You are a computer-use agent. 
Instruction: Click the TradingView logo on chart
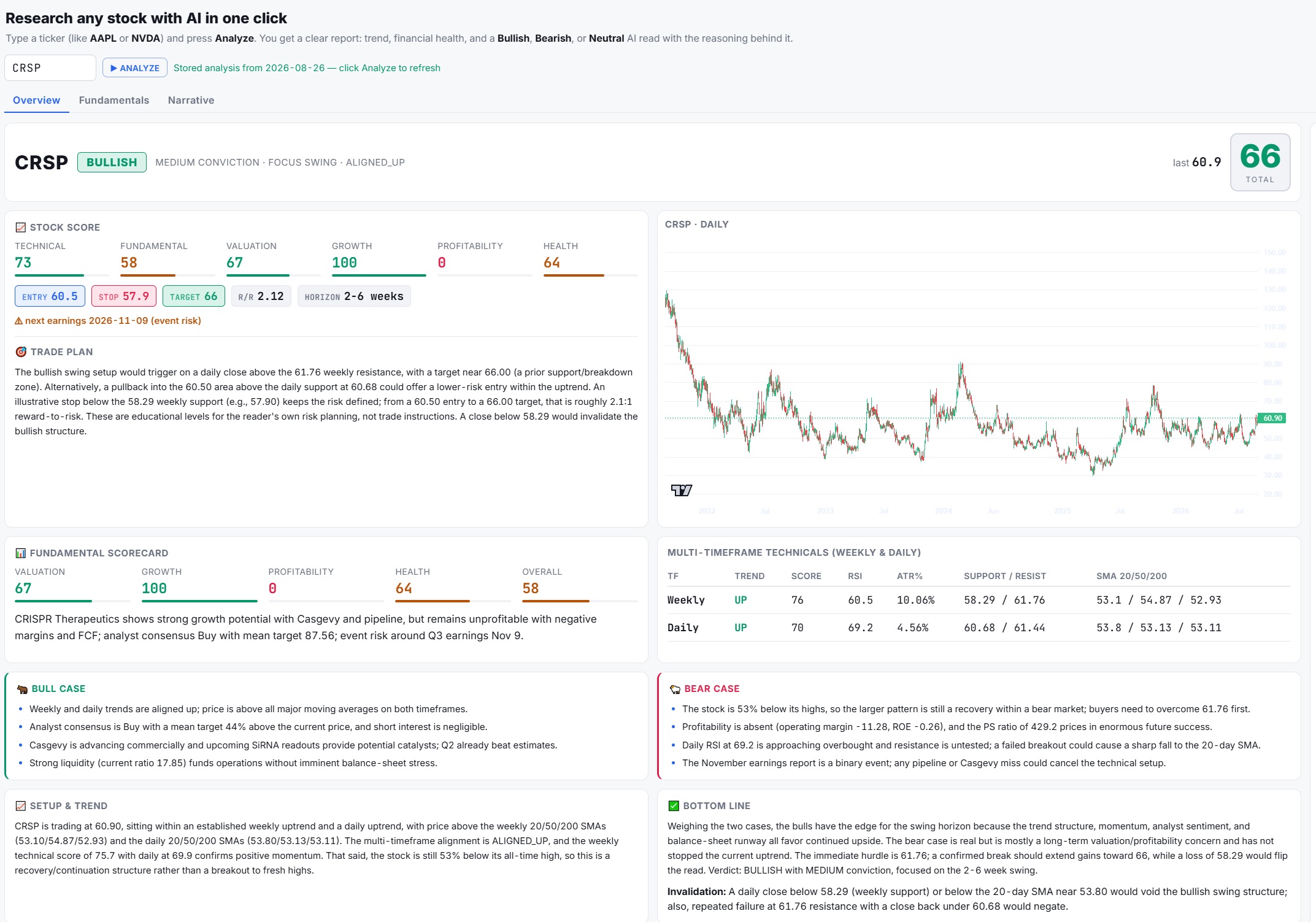click(x=681, y=490)
